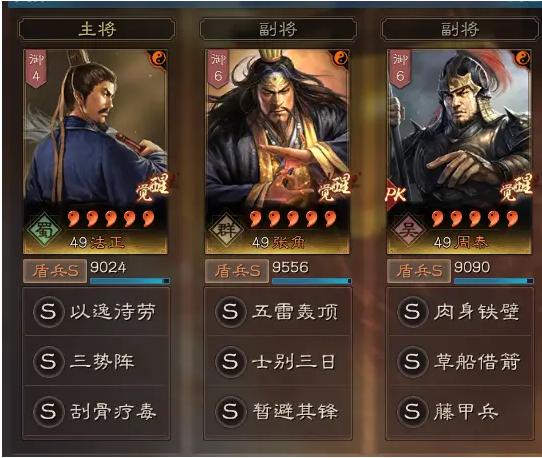
Task: Click the yin-yang icon on 张角's portrait
Action: point(340,58)
